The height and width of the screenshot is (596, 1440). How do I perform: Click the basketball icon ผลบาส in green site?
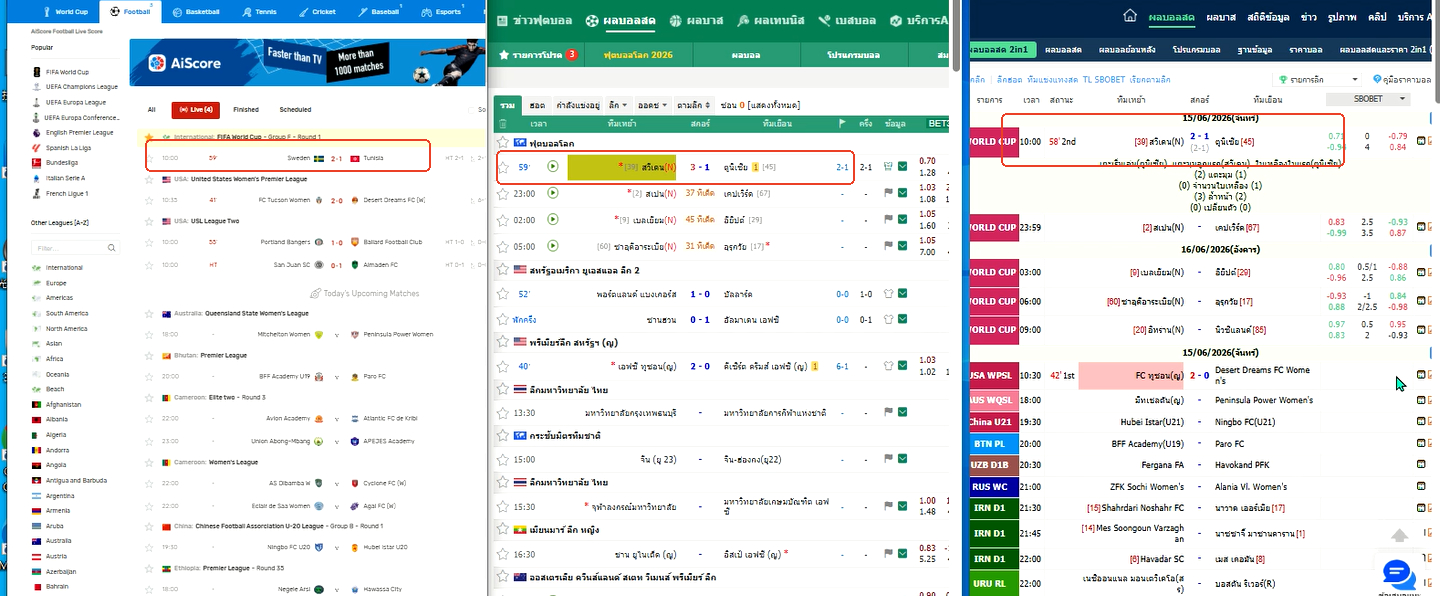(x=678, y=20)
